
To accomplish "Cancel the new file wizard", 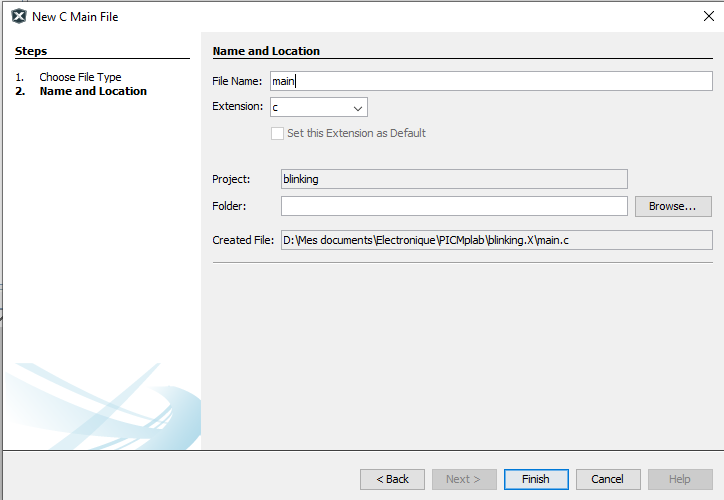I will tap(608, 479).
